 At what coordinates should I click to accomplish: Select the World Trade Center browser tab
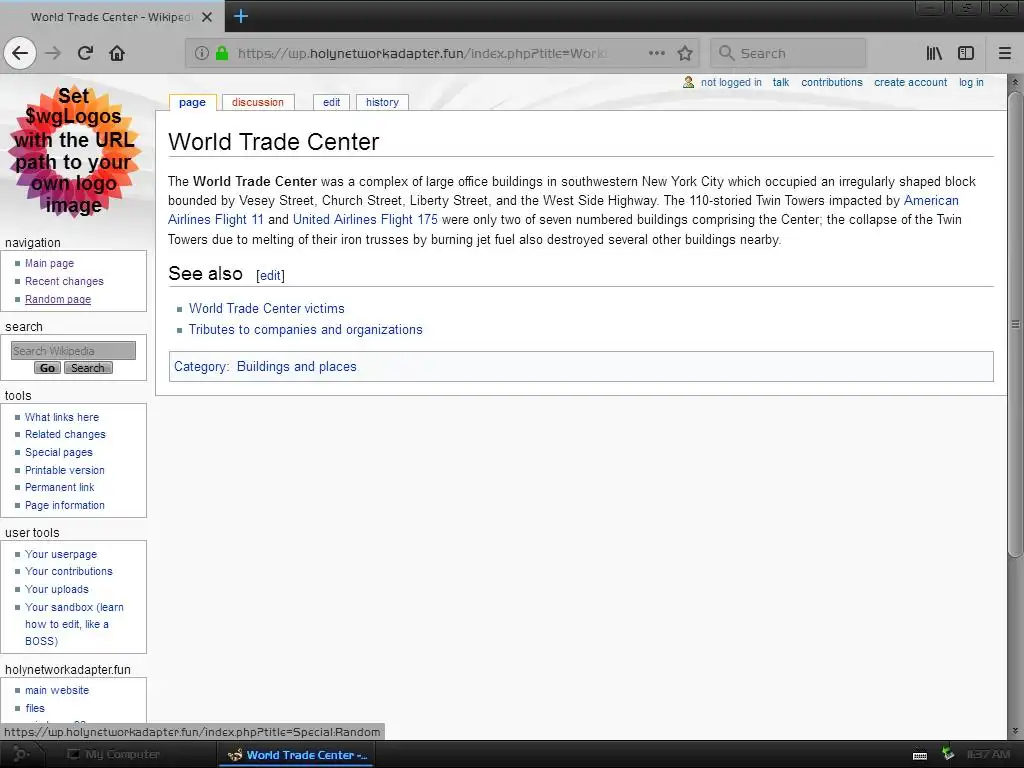110,17
